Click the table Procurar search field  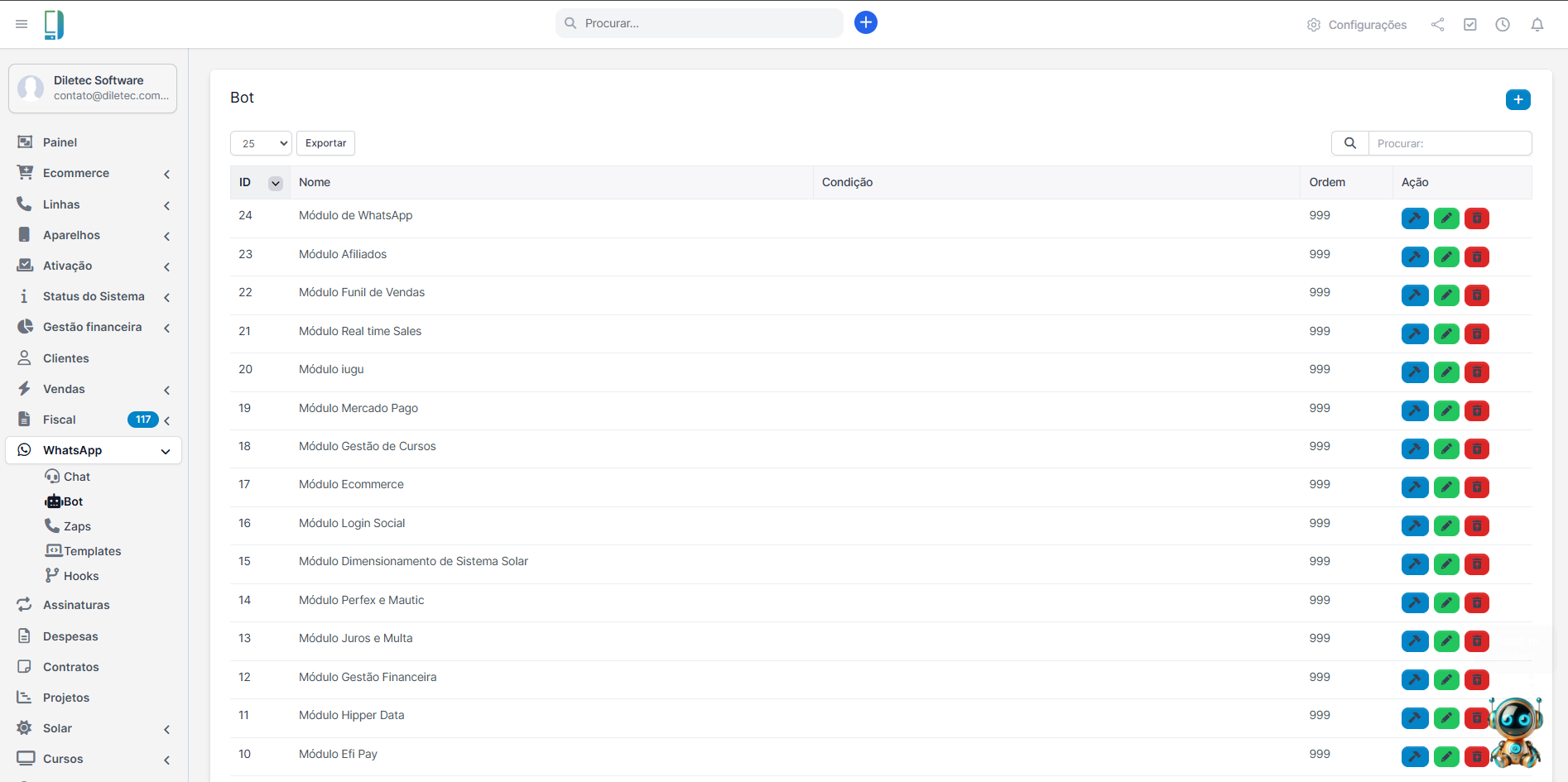pos(1449,143)
